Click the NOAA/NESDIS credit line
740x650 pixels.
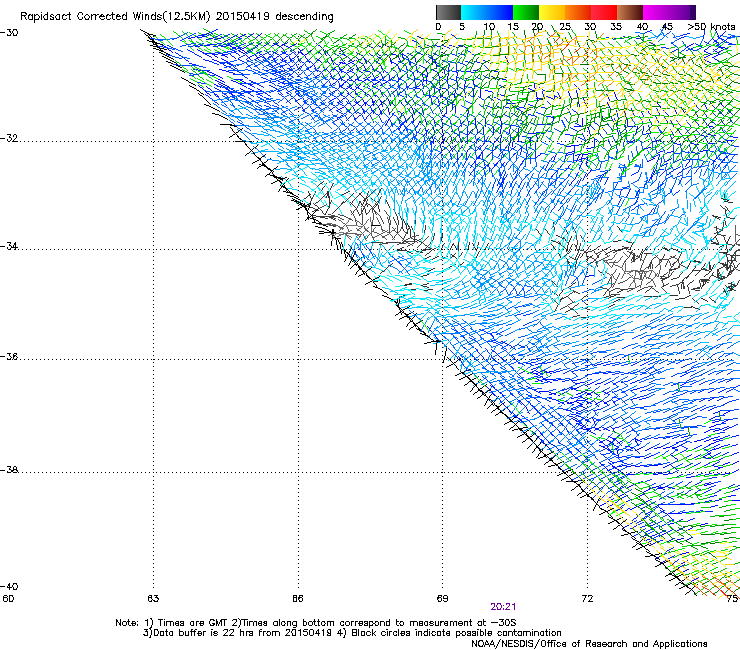[x=589, y=644]
